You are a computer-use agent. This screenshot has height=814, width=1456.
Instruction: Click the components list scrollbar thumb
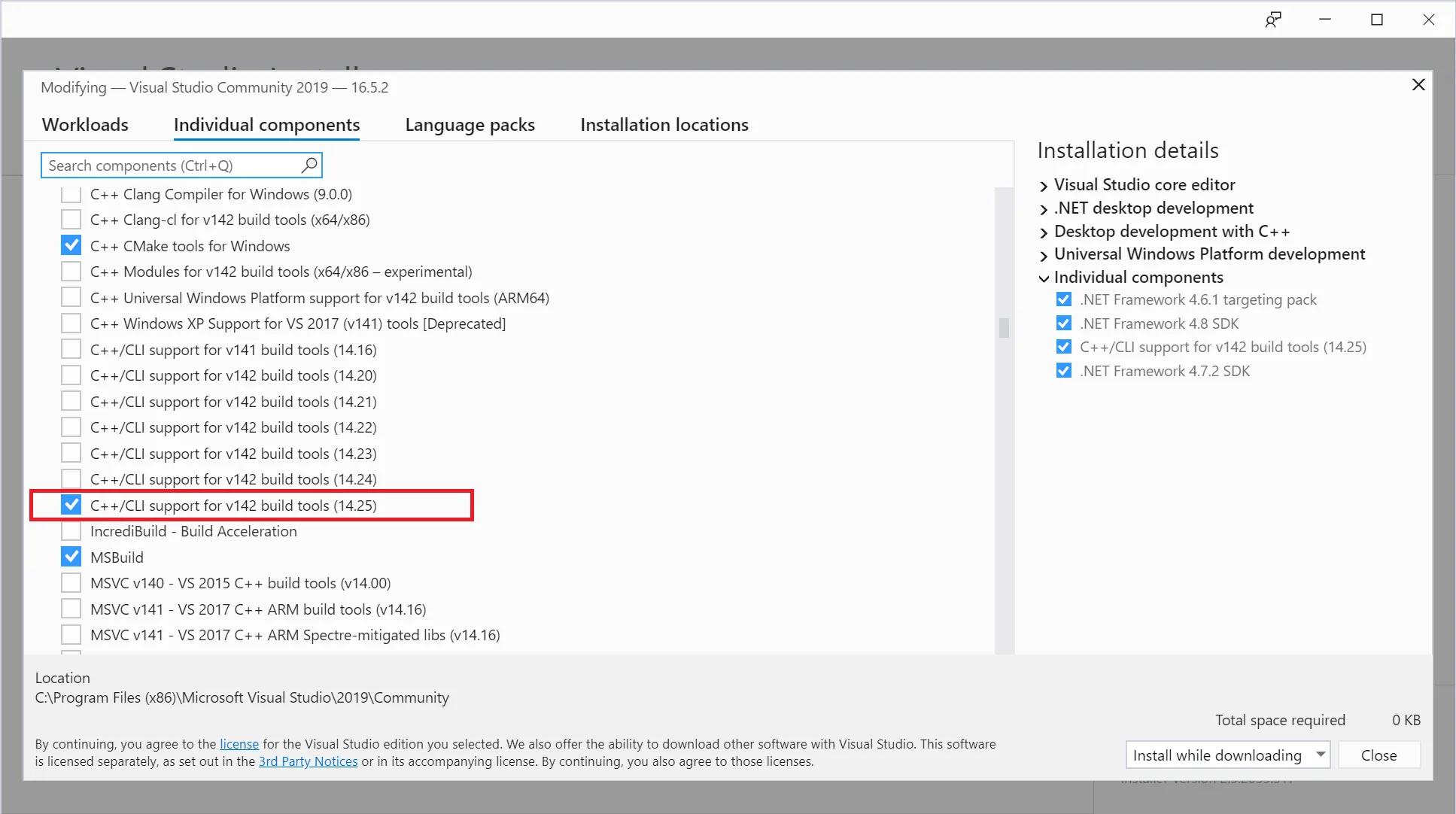(x=1003, y=328)
